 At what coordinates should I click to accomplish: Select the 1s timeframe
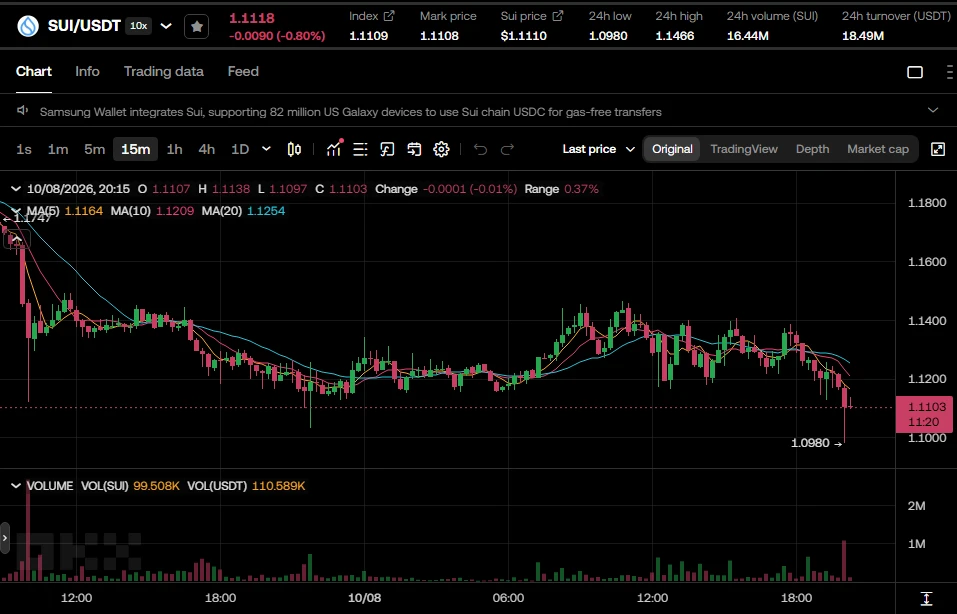pyautogui.click(x=24, y=149)
